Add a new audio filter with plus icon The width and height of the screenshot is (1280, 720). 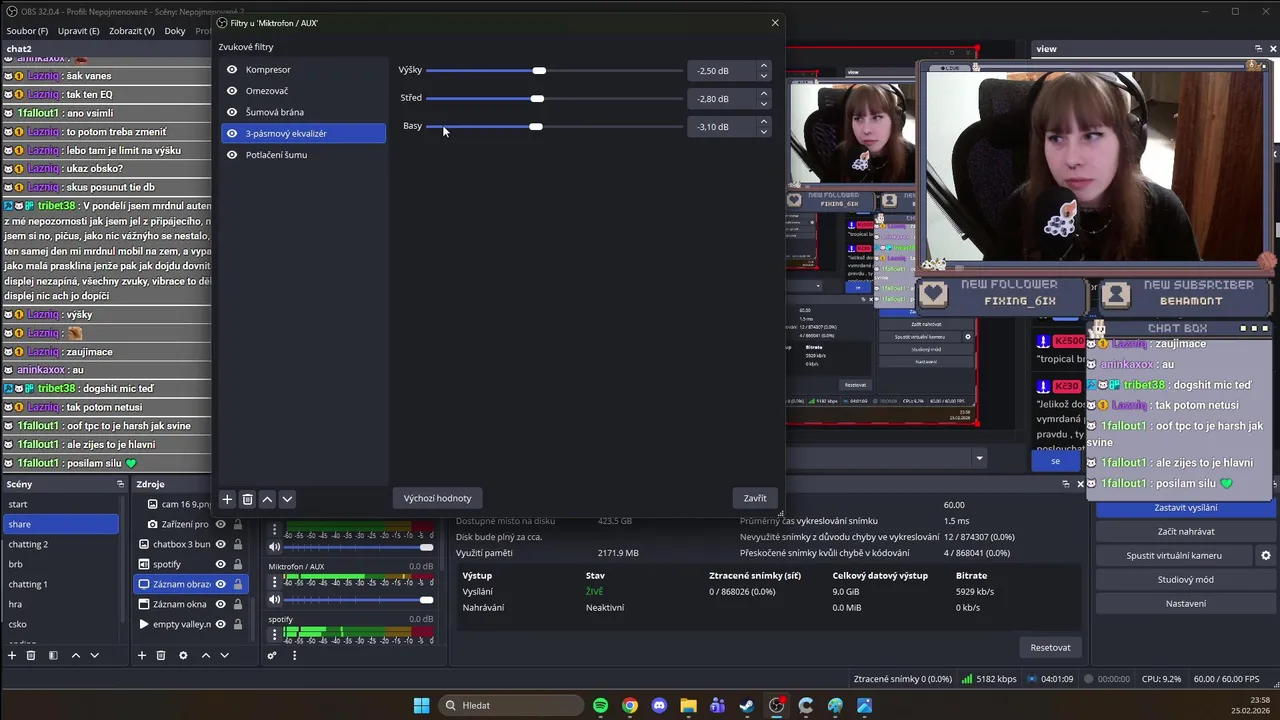tap(227, 499)
